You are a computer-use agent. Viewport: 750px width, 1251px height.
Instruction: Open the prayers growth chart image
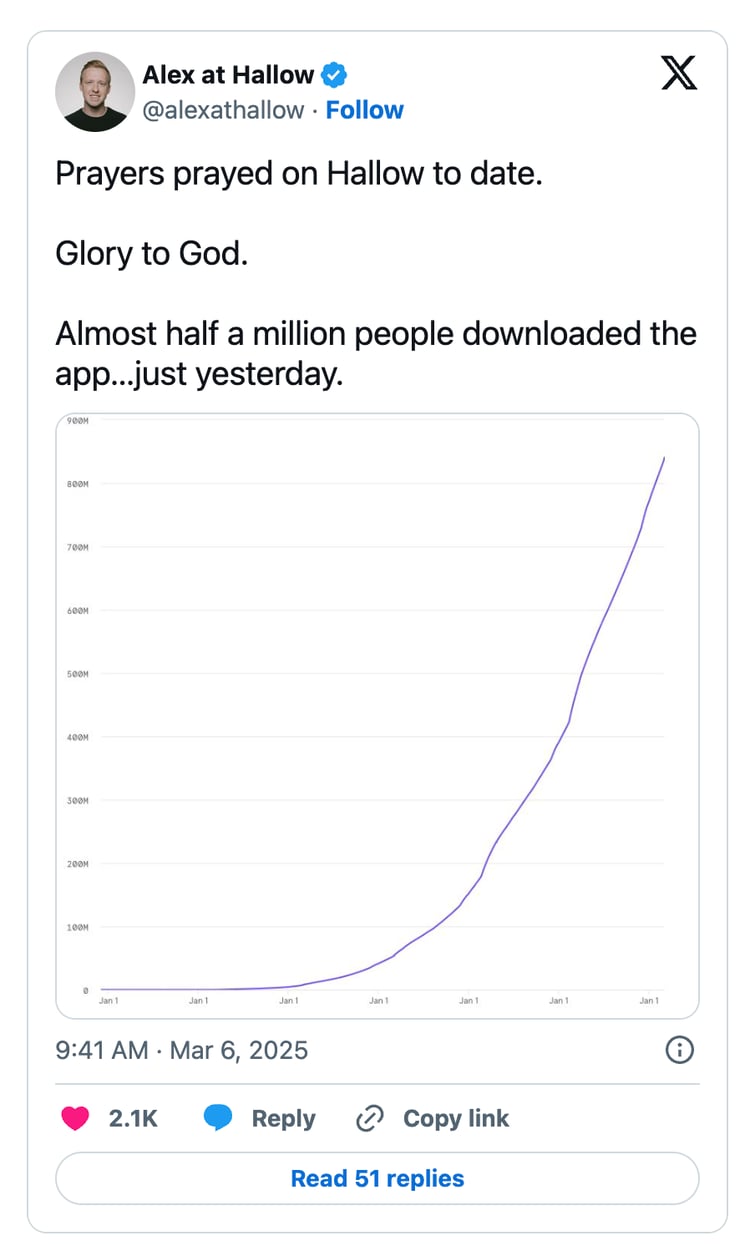point(377,716)
